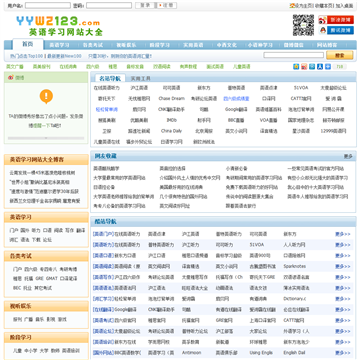Click the 热门点击Top100 link
Screen dimensions: 360x360
[26, 56]
